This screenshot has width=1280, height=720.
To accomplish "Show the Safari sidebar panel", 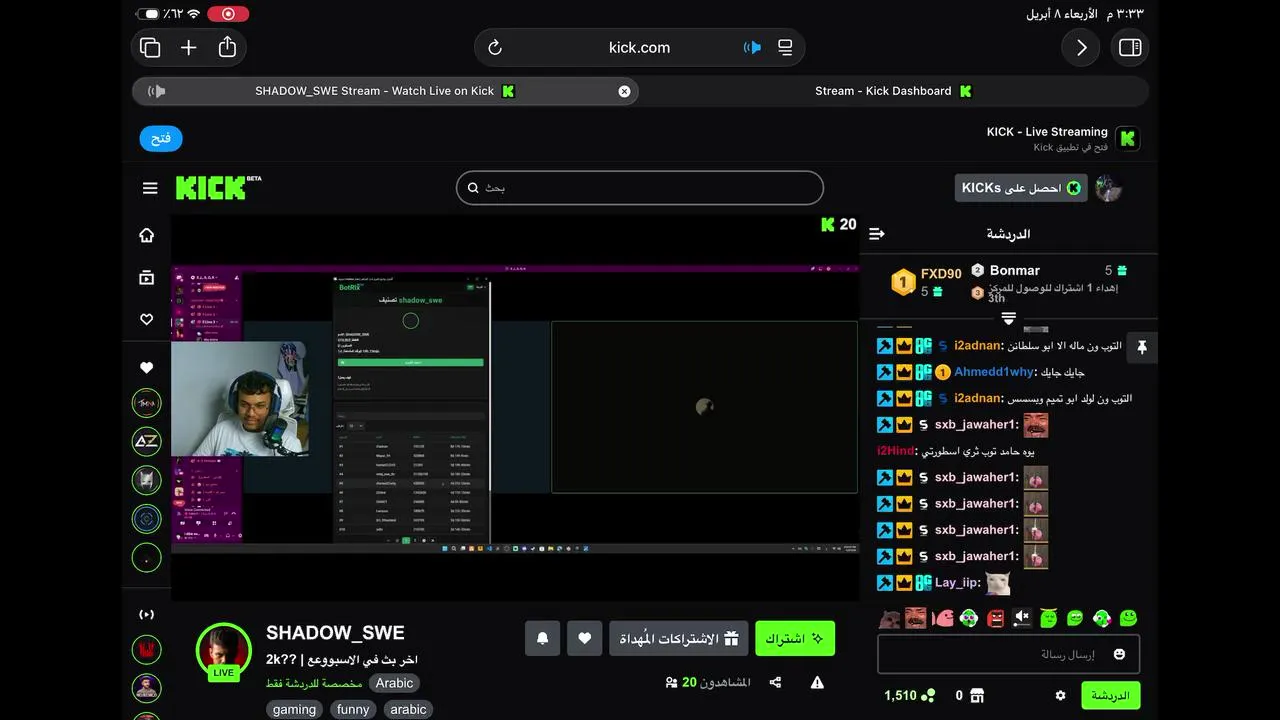I will (1130, 47).
